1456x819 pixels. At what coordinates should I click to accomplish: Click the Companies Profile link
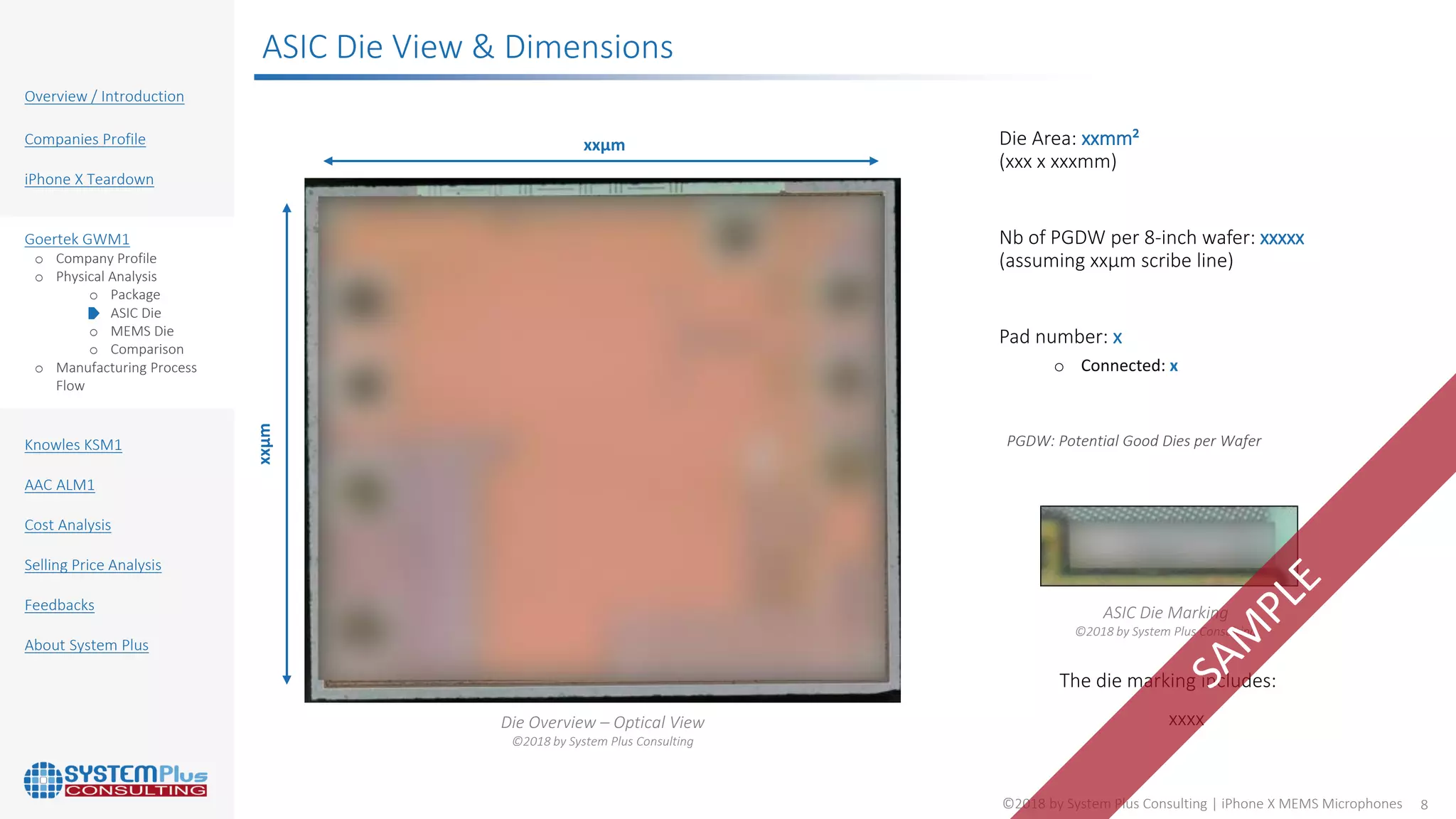[x=85, y=139]
